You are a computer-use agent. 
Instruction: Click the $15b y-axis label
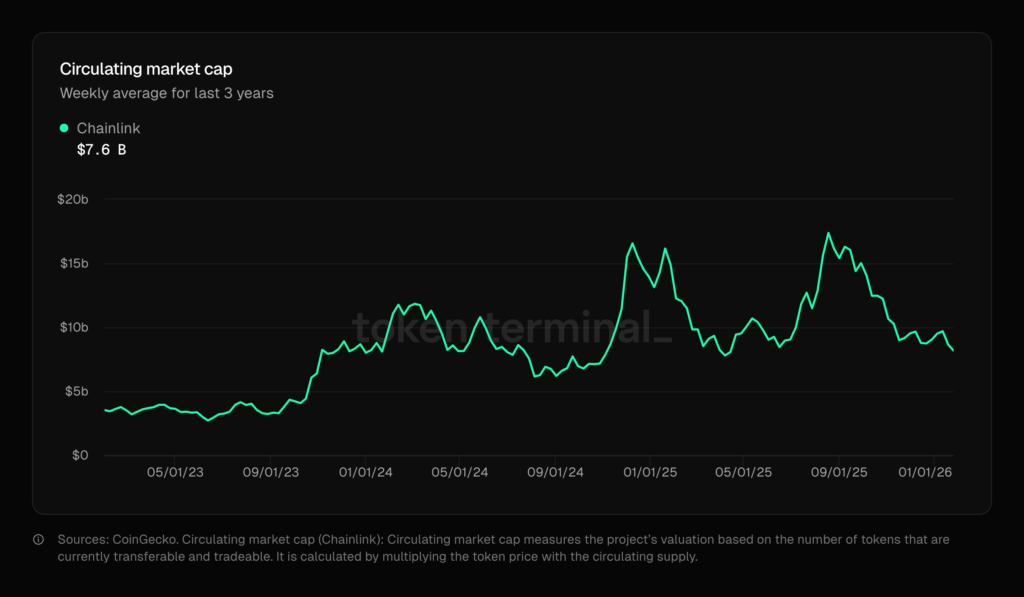(73, 264)
